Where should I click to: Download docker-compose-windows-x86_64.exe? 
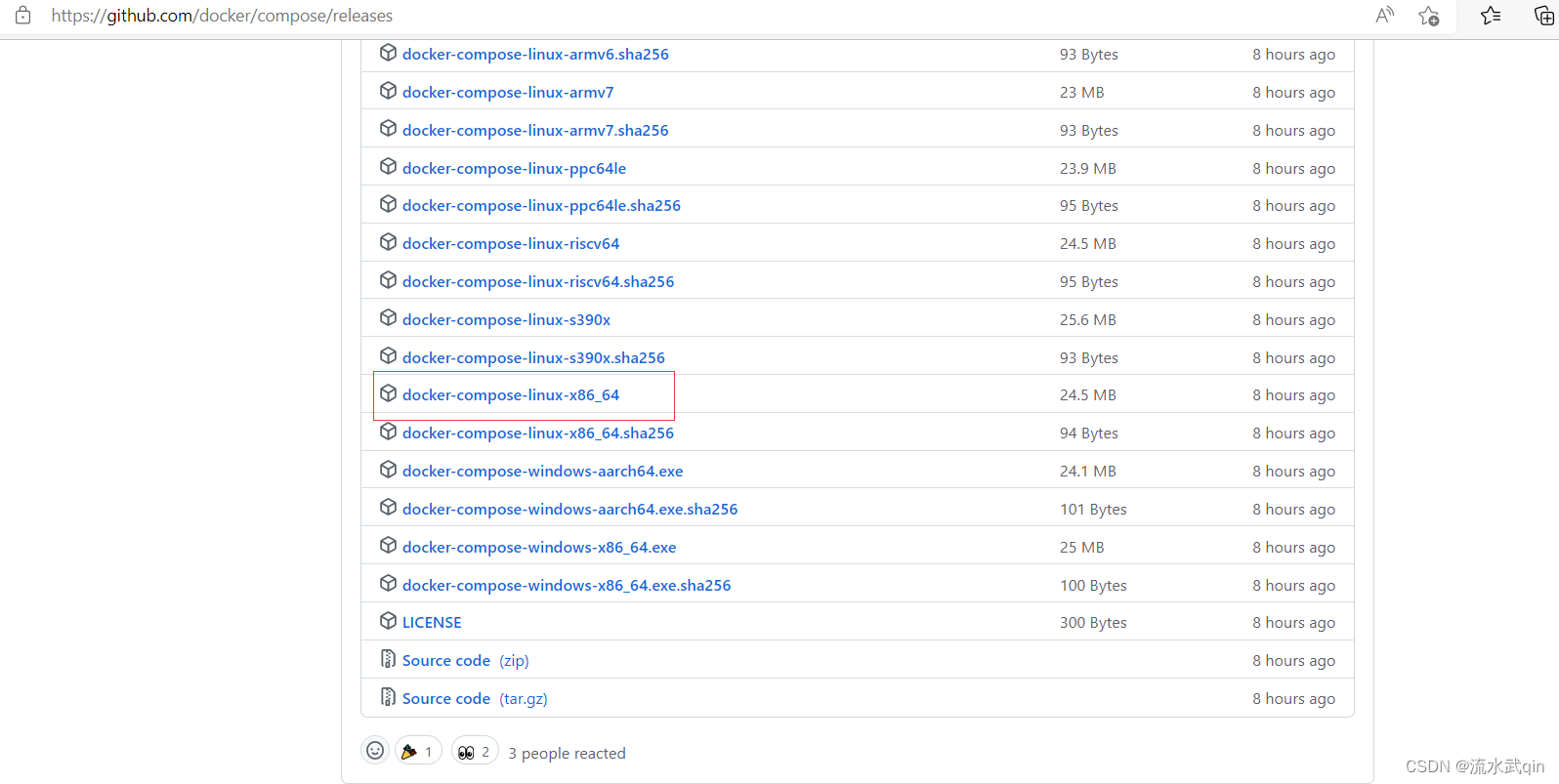pos(539,548)
